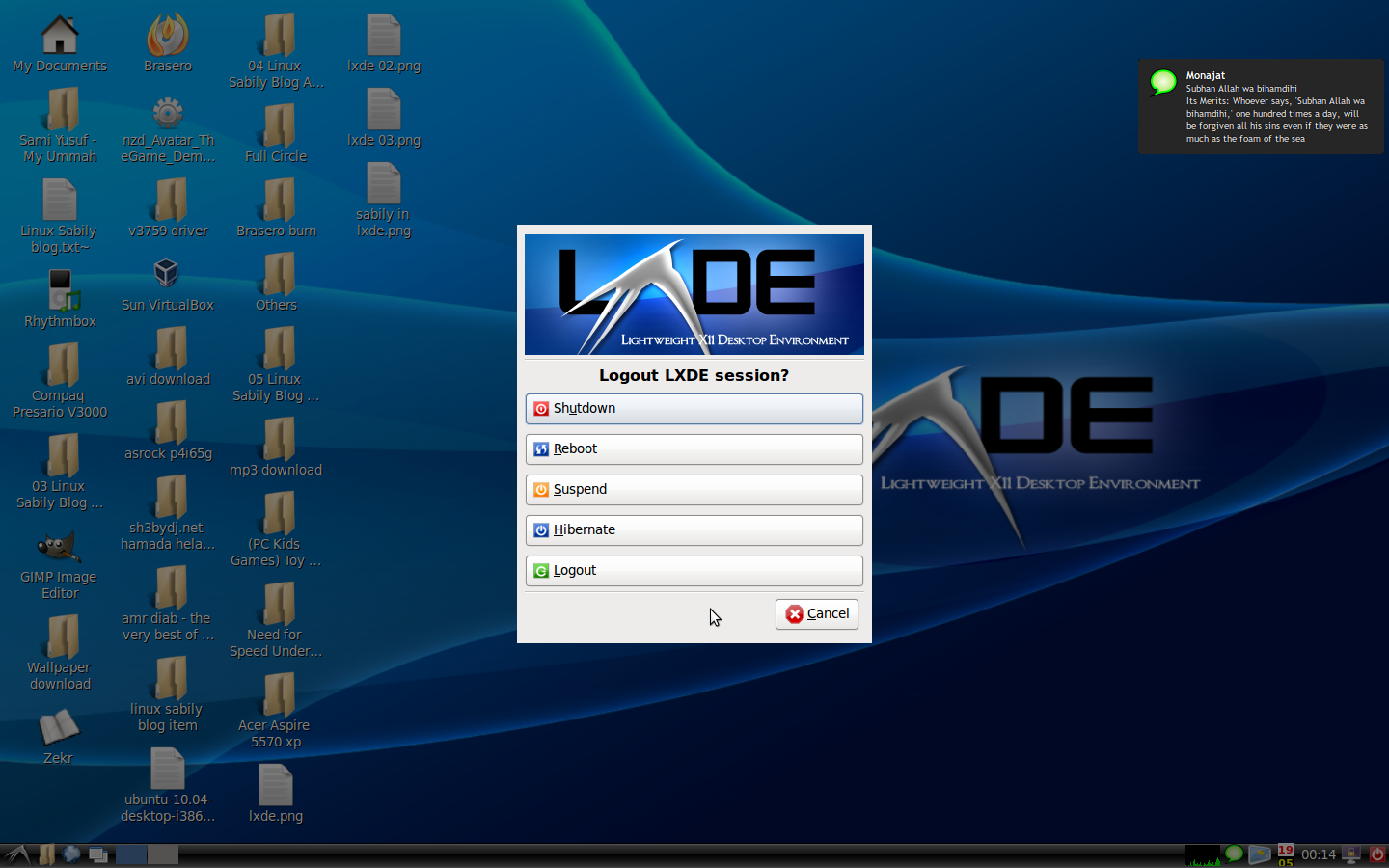Choose Reboot from the session dialog
Screen dimensions: 1389x868
694,449
